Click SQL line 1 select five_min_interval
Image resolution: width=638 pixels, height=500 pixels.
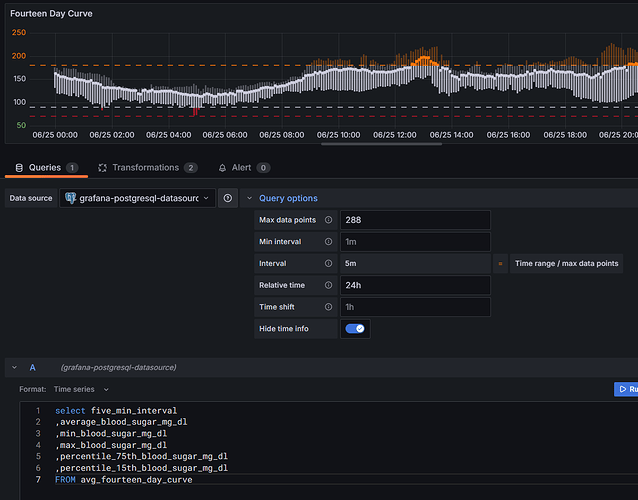(116, 411)
